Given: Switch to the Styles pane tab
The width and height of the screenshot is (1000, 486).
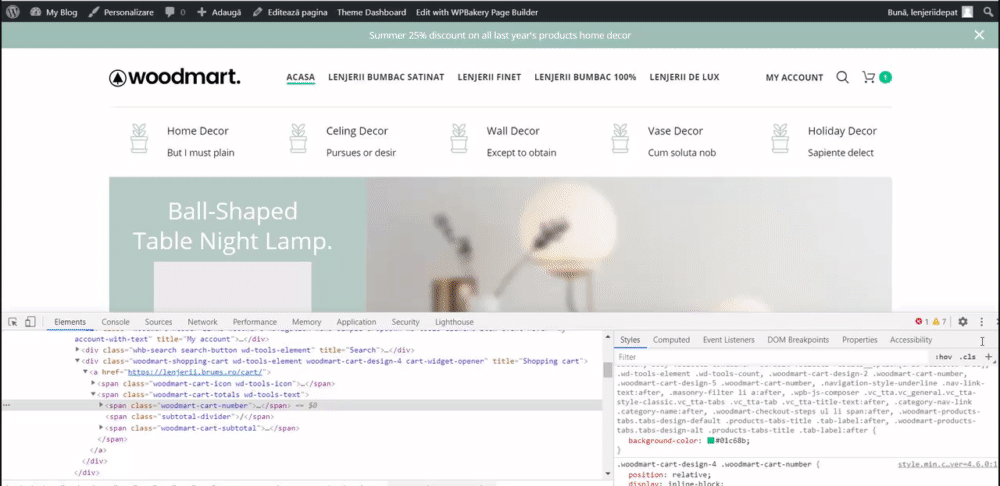Looking at the screenshot, I should pos(630,340).
